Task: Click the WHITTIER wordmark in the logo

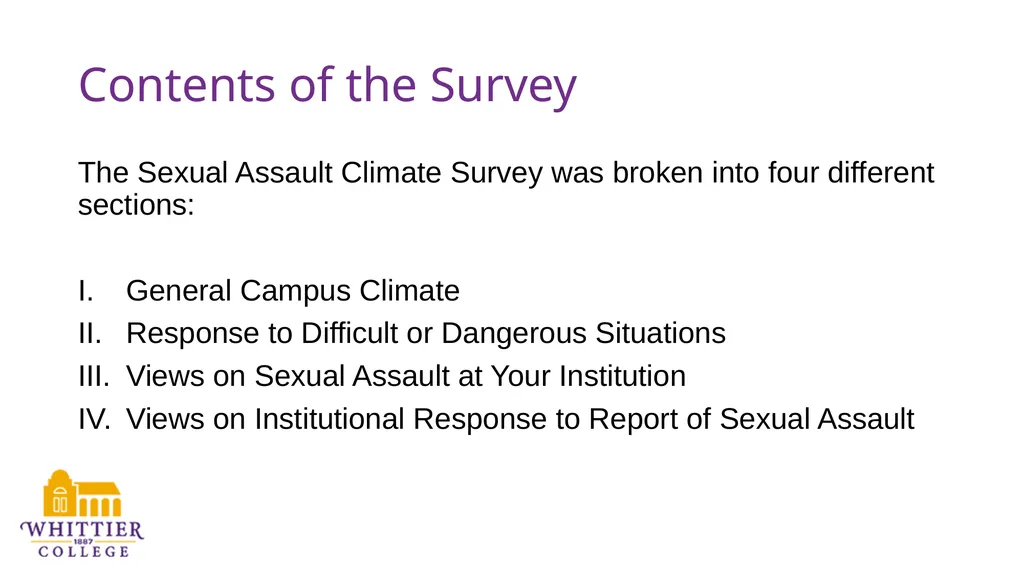Action: pos(82,529)
